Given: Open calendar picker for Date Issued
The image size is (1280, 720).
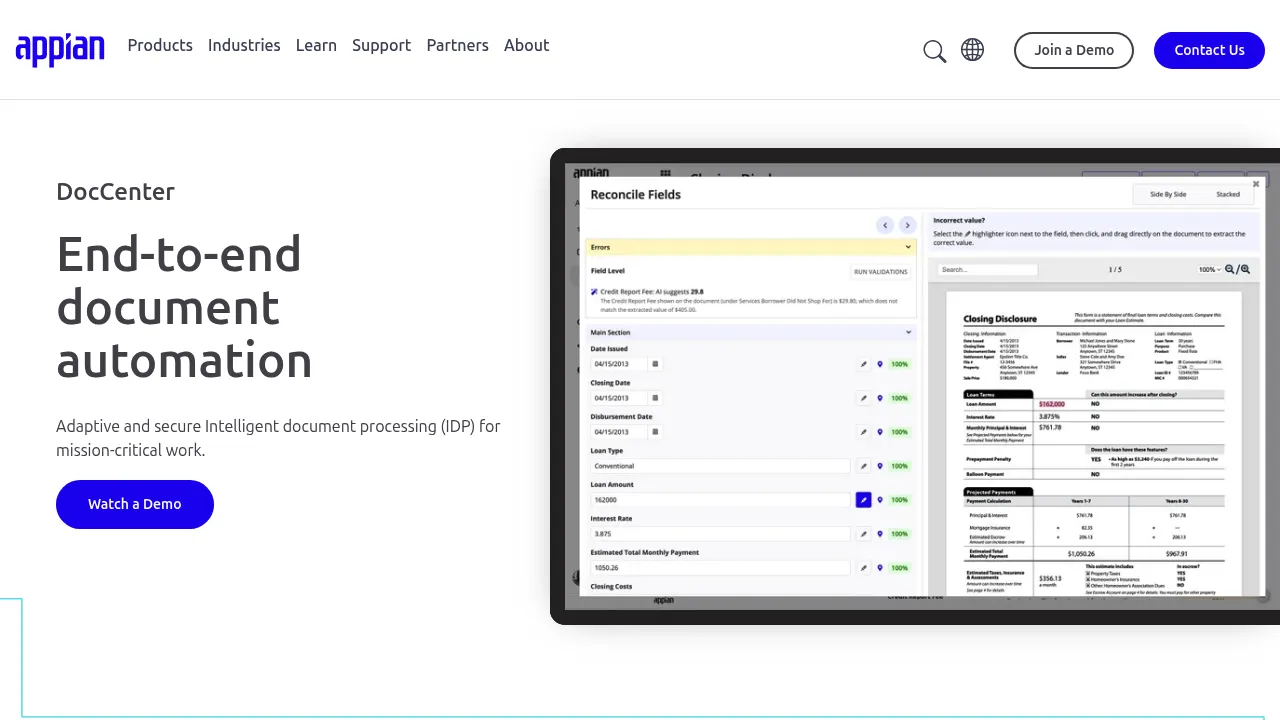Looking at the screenshot, I should (x=656, y=364).
